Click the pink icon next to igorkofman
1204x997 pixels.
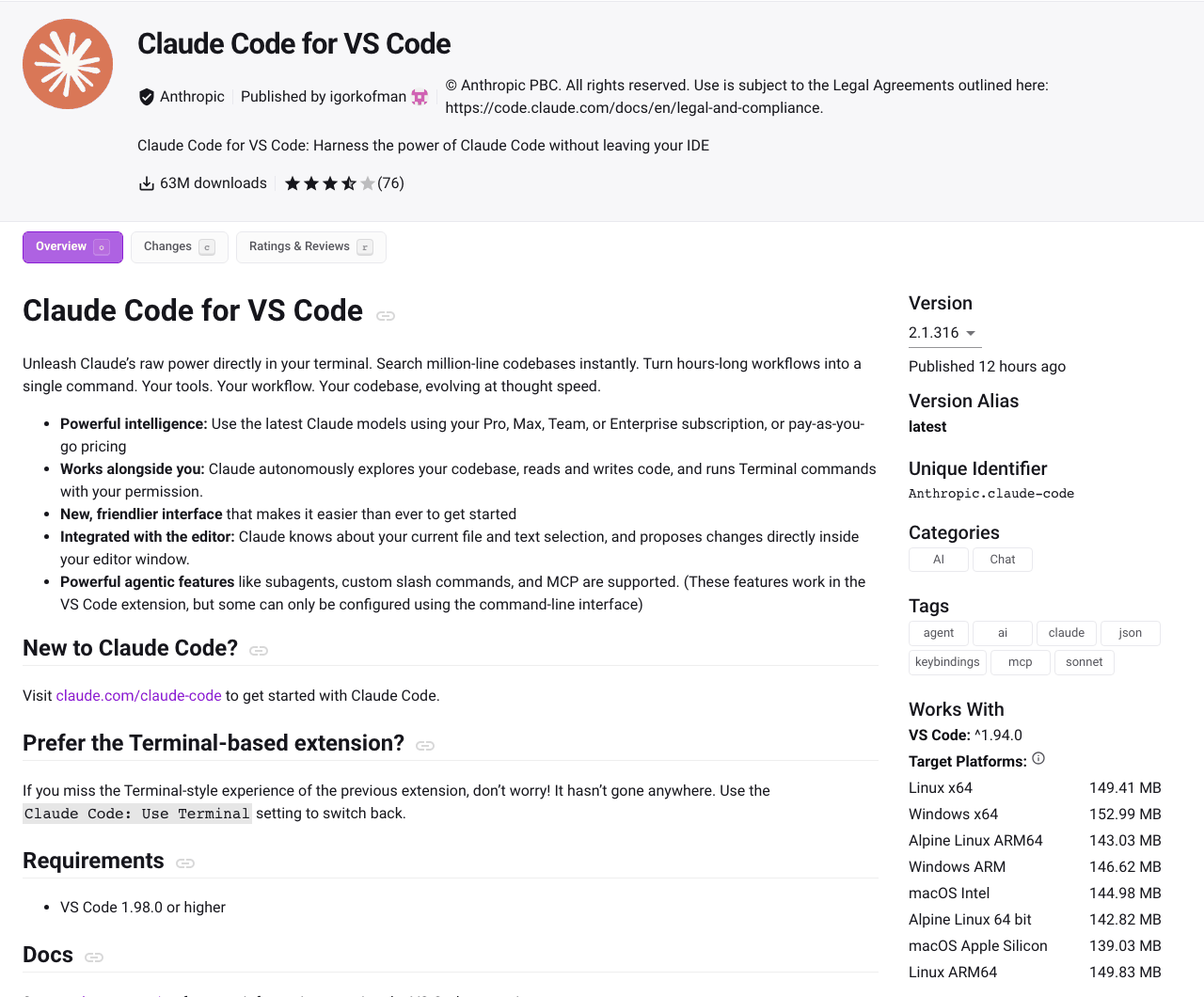420,97
